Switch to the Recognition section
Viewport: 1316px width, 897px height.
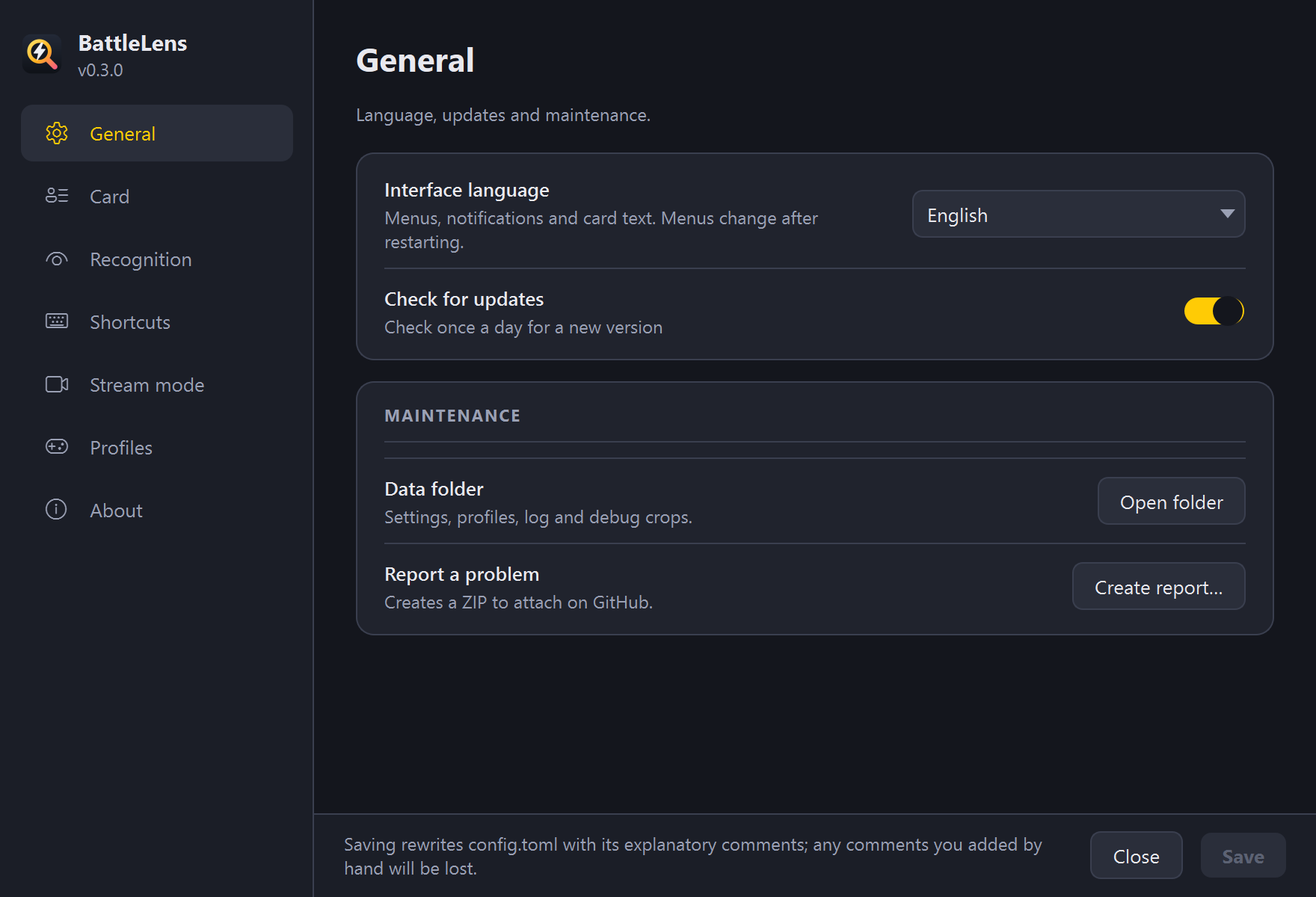tap(157, 259)
